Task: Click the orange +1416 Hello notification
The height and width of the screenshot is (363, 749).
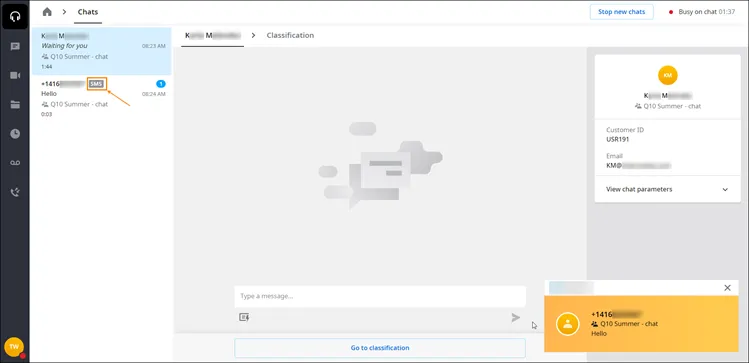Action: [x=641, y=324]
